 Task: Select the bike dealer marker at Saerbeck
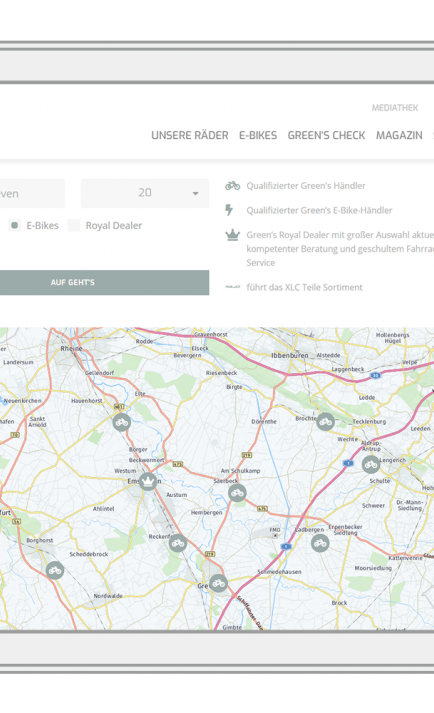click(x=237, y=492)
